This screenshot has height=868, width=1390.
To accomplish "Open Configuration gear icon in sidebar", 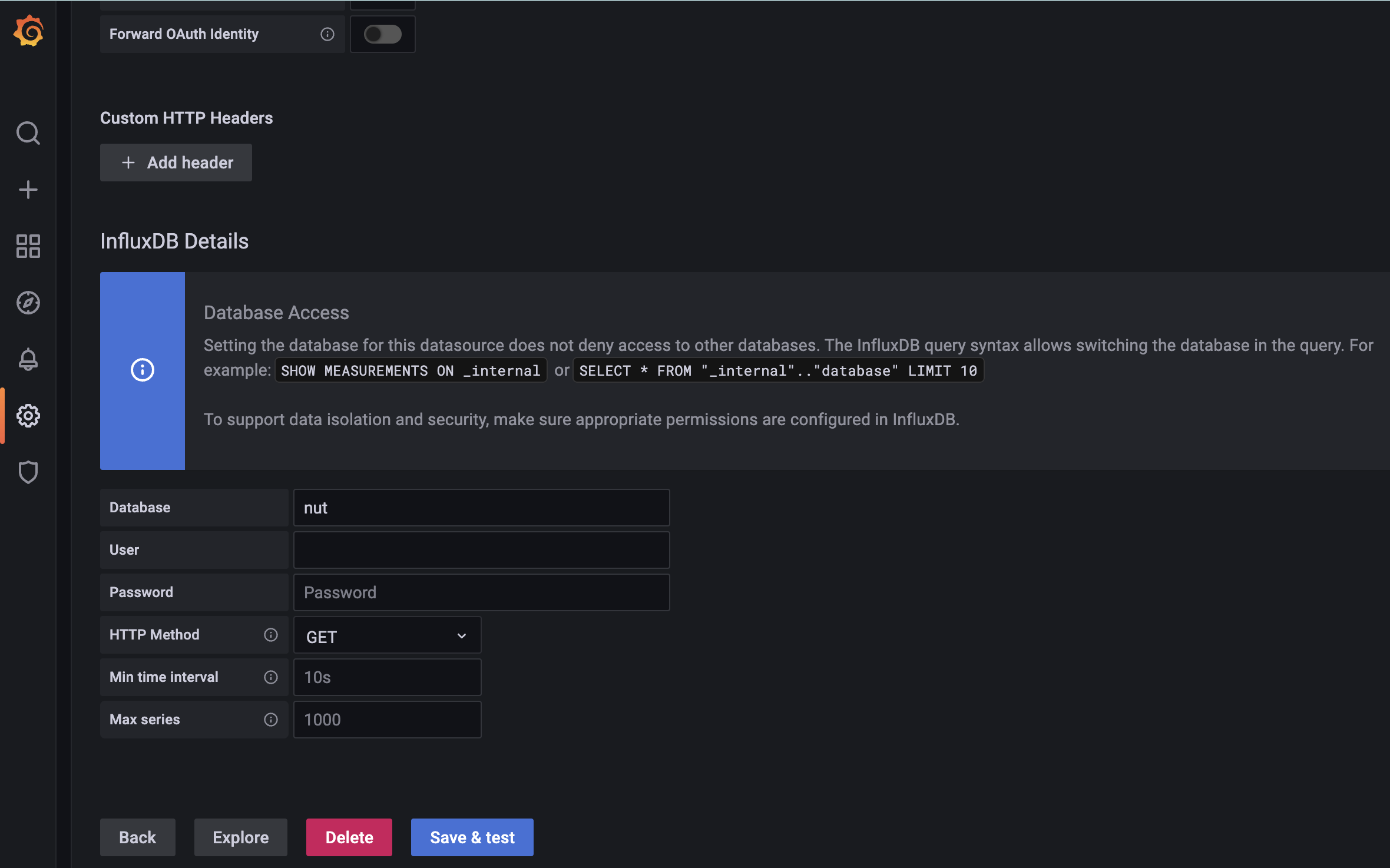I will (x=28, y=416).
